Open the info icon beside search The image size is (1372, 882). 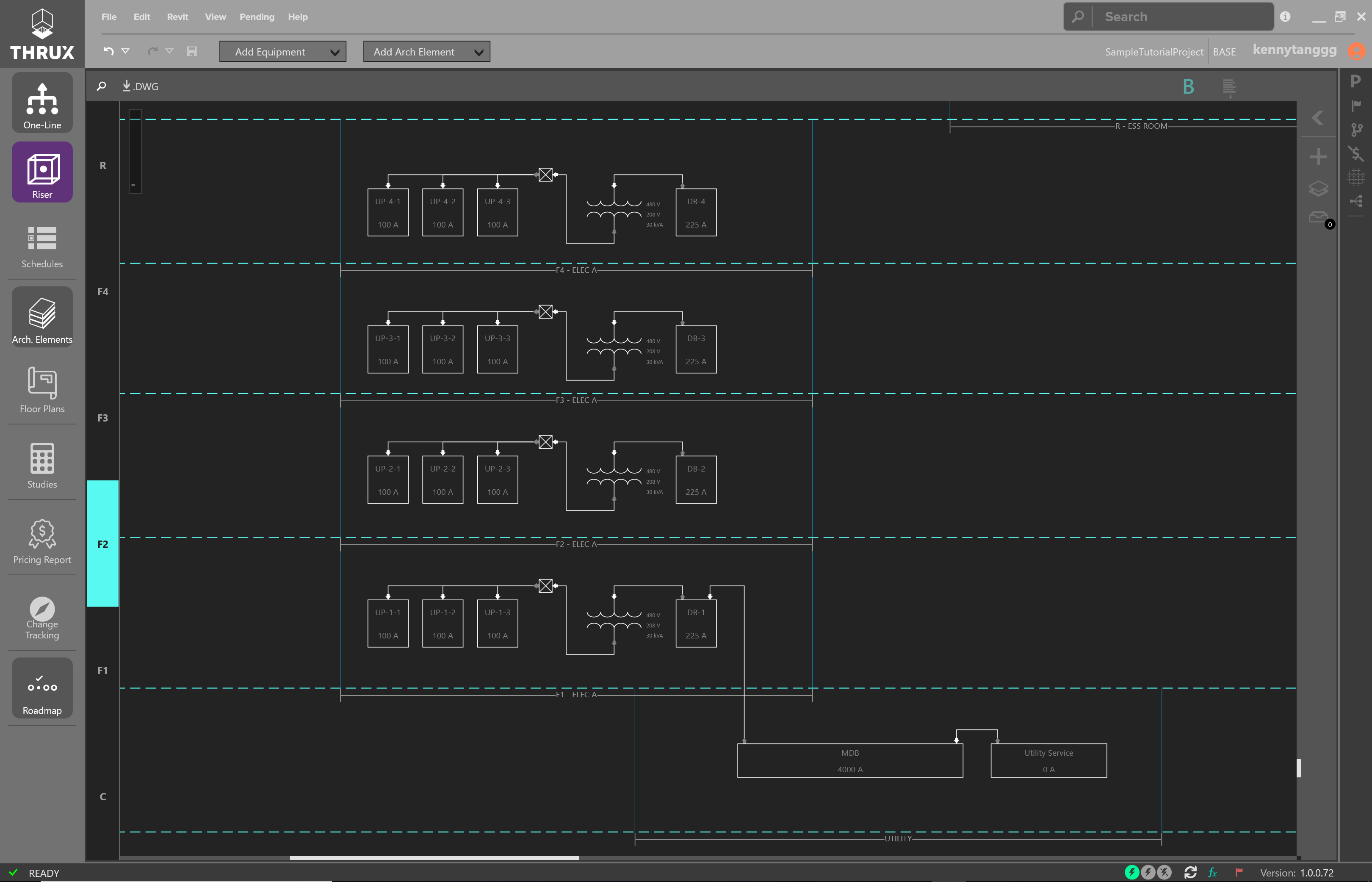(x=1285, y=17)
